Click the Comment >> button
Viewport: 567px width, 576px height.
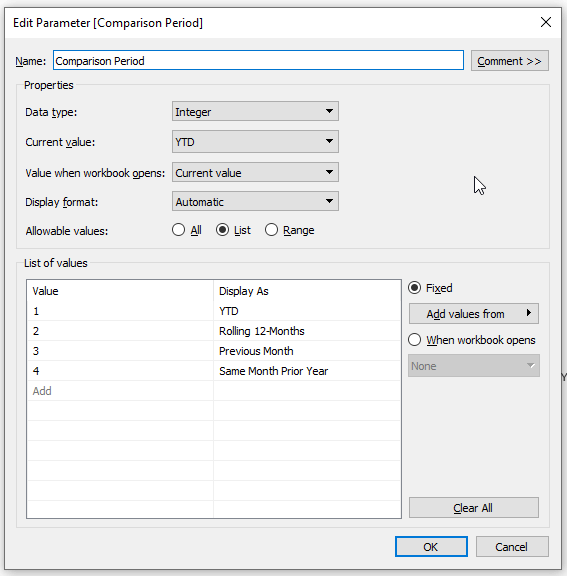click(x=510, y=61)
